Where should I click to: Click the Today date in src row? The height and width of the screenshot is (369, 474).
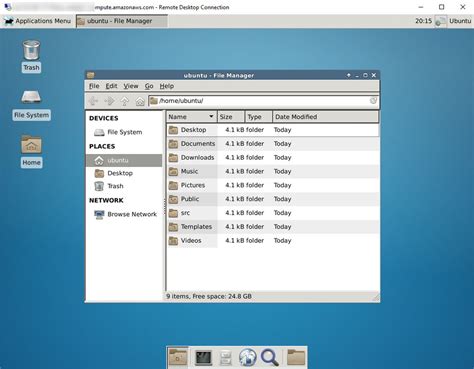coord(282,213)
